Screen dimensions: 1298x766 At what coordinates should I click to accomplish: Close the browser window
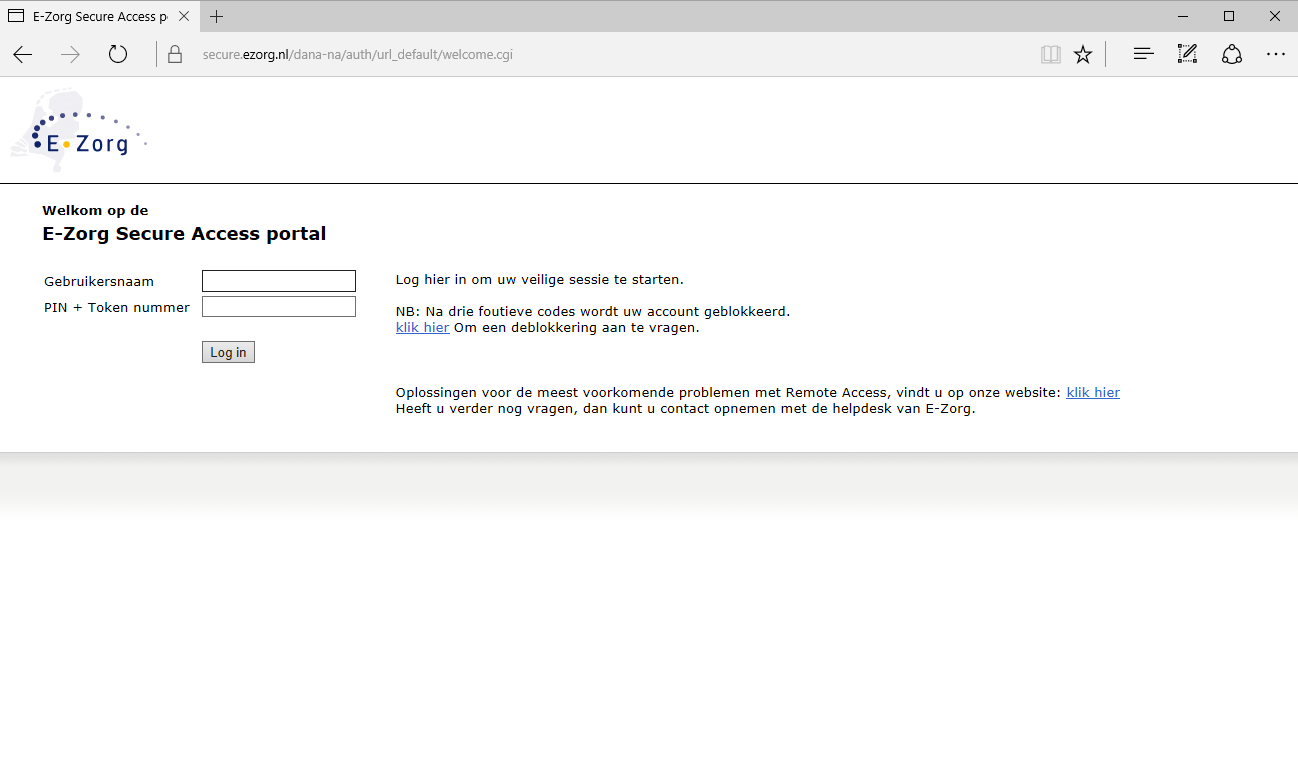click(x=1275, y=16)
